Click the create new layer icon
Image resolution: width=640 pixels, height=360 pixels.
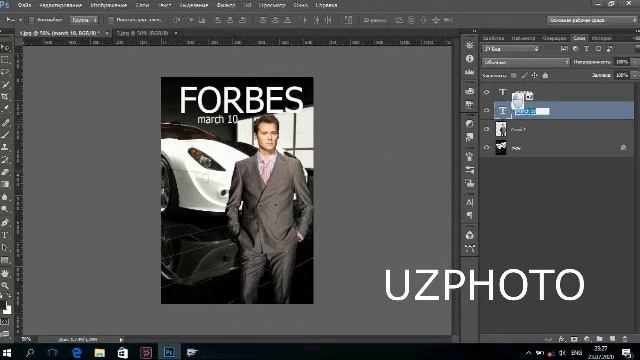pos(612,339)
